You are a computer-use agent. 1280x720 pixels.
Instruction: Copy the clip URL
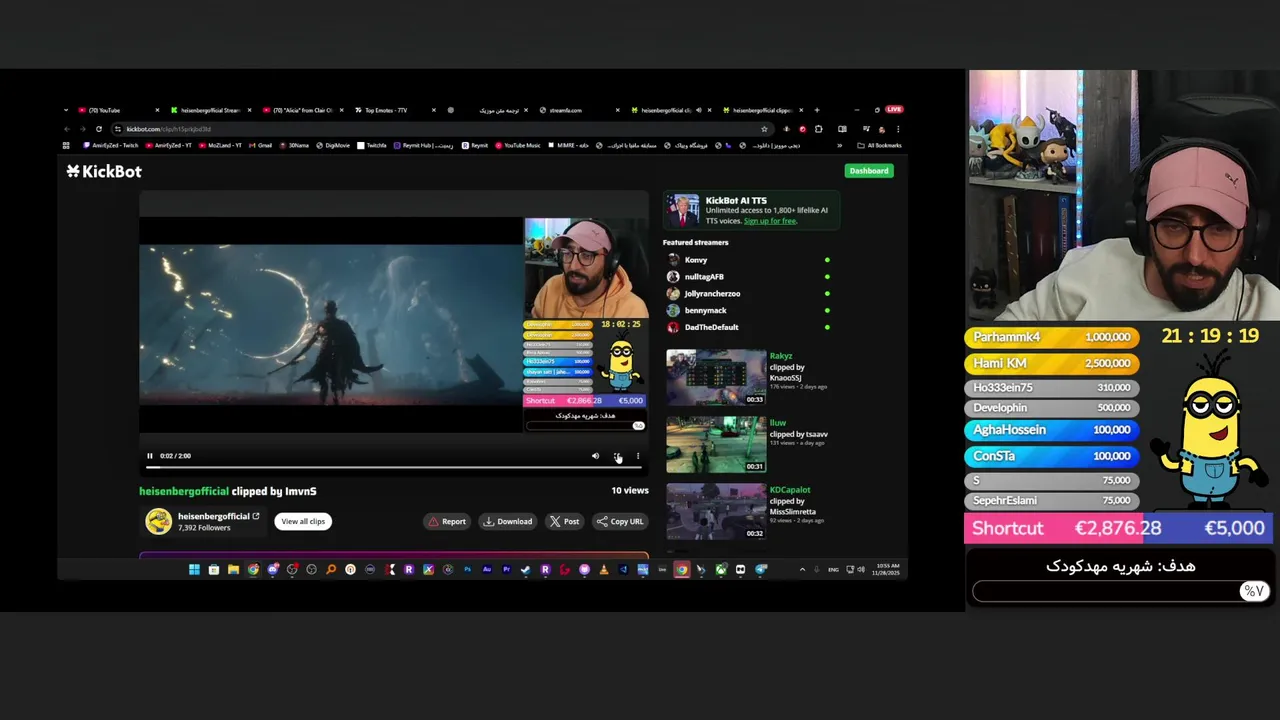[620, 521]
